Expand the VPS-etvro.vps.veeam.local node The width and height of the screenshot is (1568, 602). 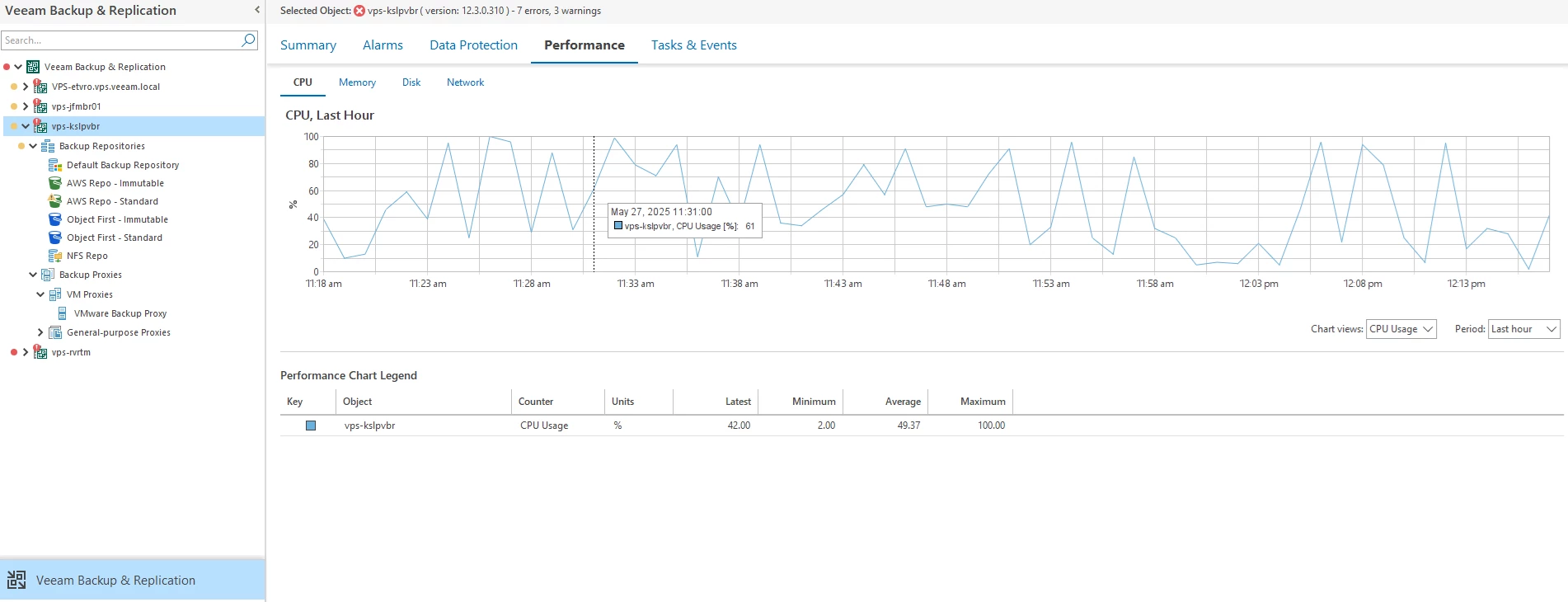26,86
